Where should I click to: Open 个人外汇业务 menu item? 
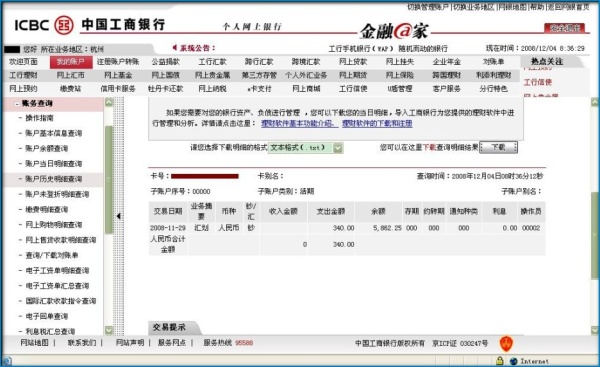306,75
